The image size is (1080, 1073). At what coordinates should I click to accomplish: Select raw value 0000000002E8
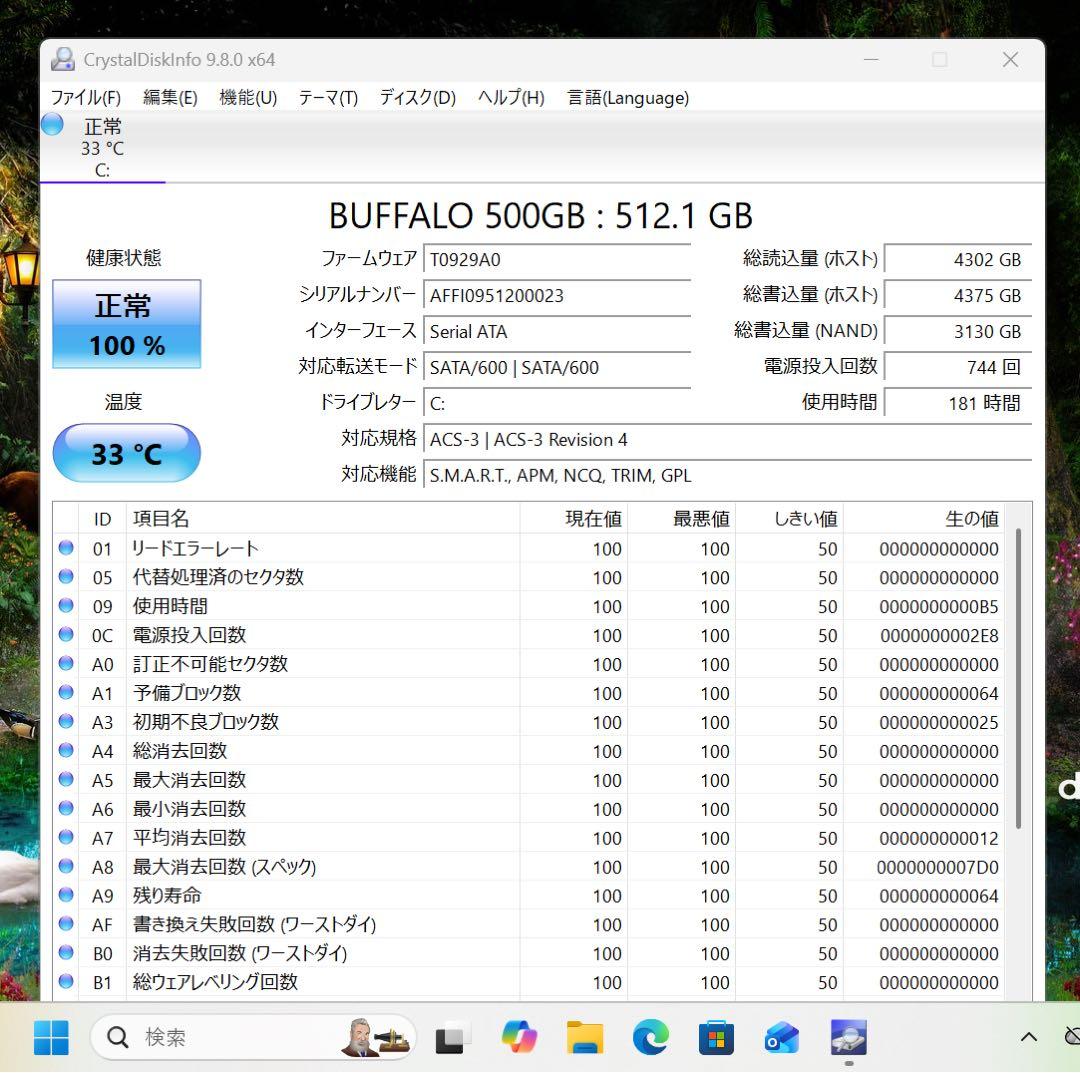point(939,636)
